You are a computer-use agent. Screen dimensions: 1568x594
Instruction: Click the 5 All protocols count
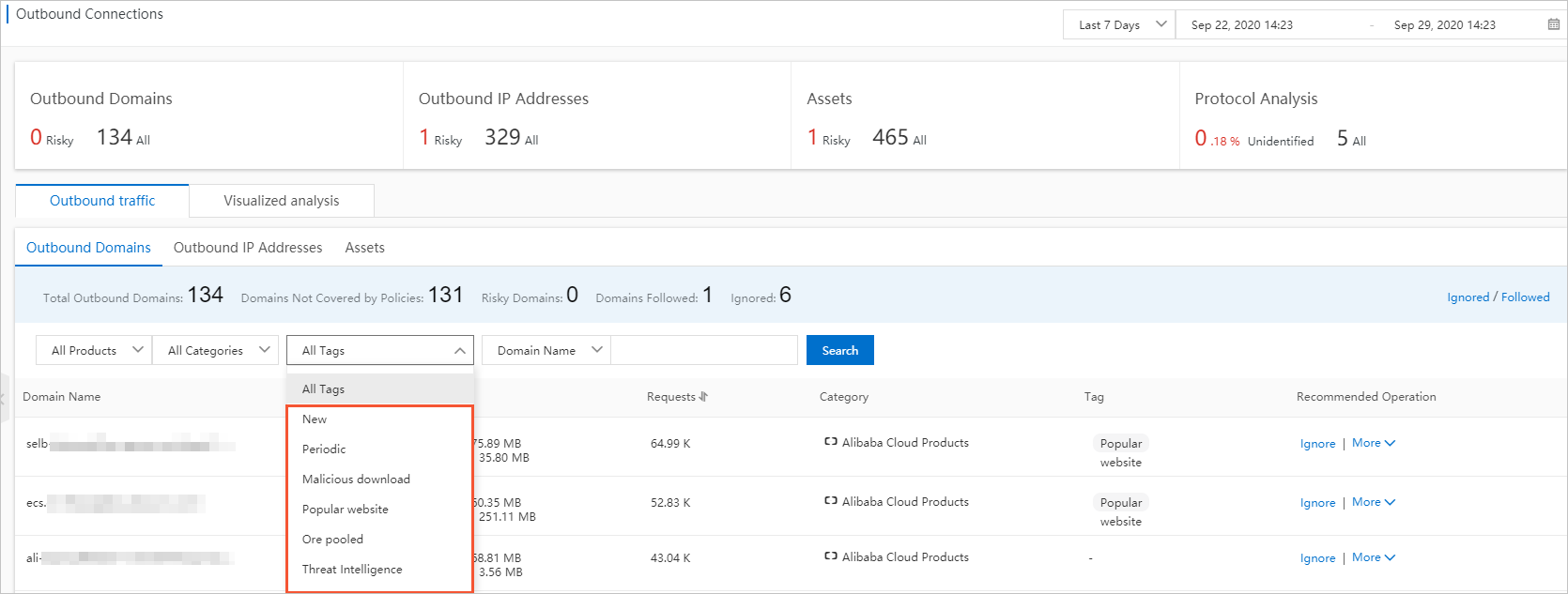tap(1351, 139)
